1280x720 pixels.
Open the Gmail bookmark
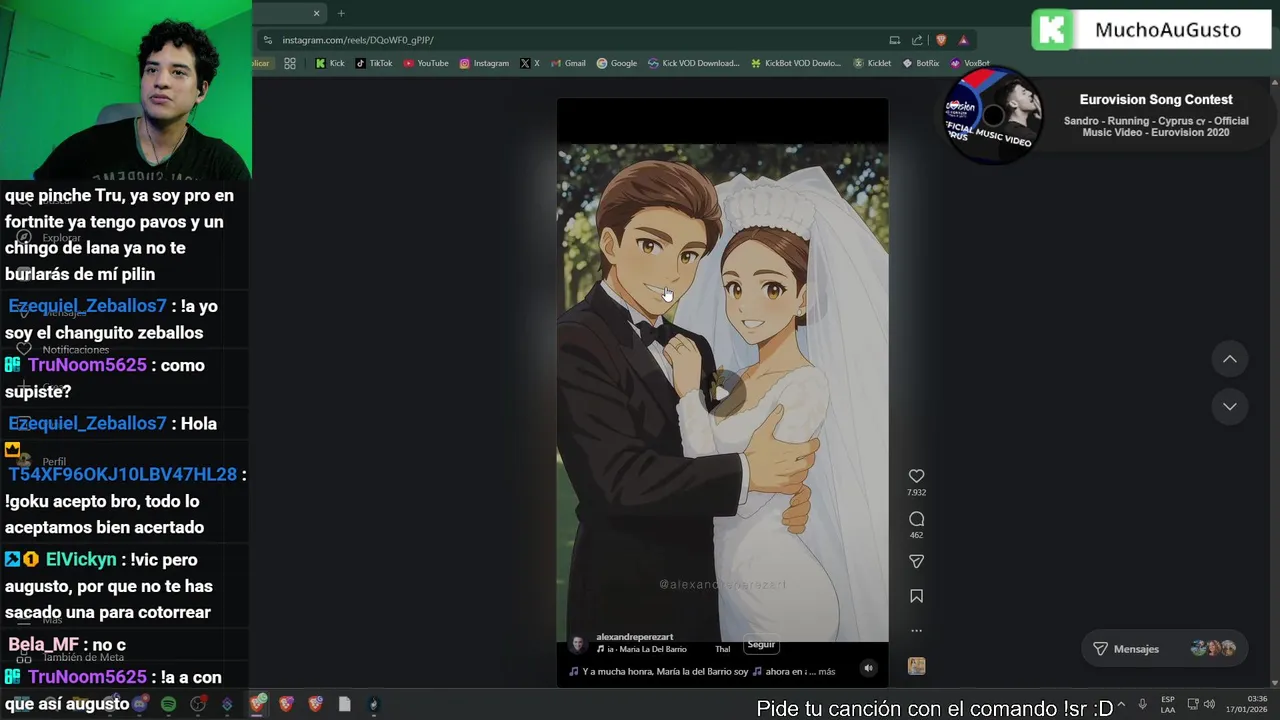coord(568,63)
